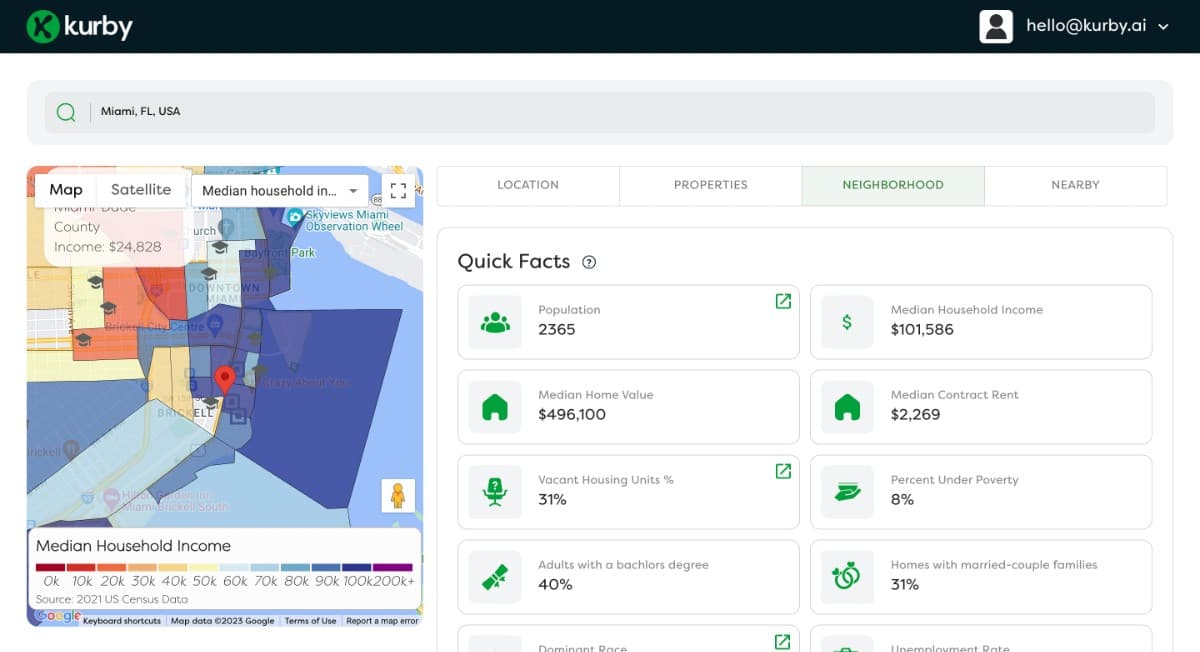This screenshot has width=1200, height=652.
Task: Switch map view to Satellite
Action: tap(141, 190)
